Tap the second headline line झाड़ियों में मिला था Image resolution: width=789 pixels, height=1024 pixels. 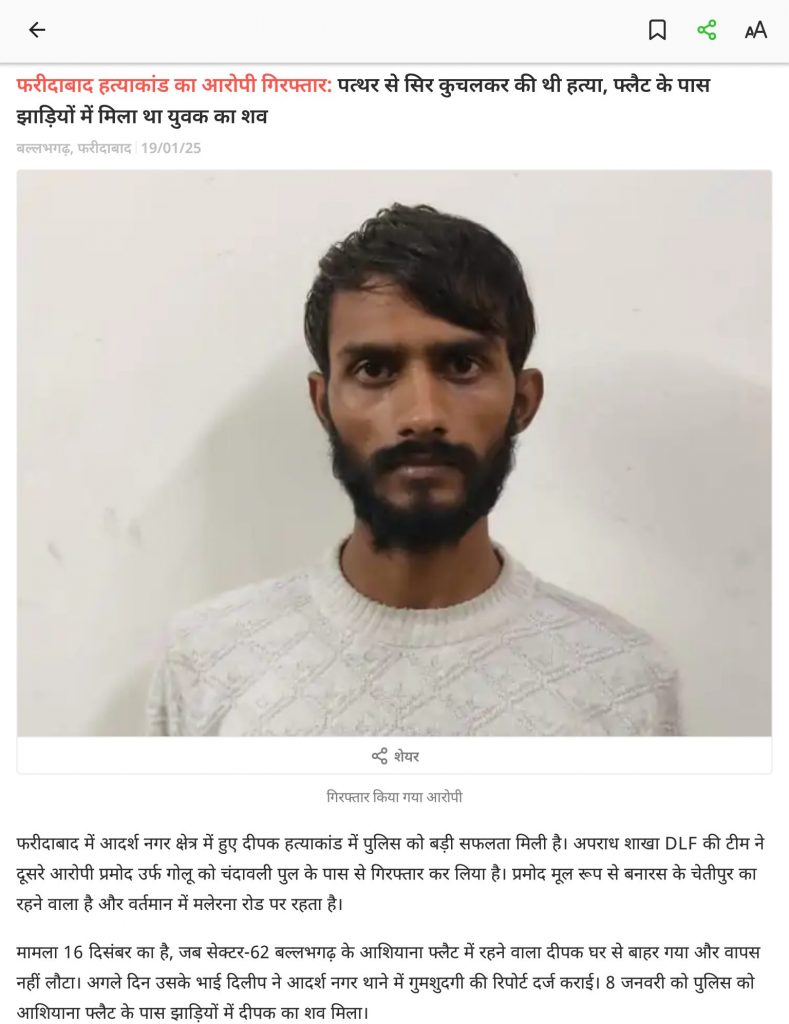click(142, 117)
